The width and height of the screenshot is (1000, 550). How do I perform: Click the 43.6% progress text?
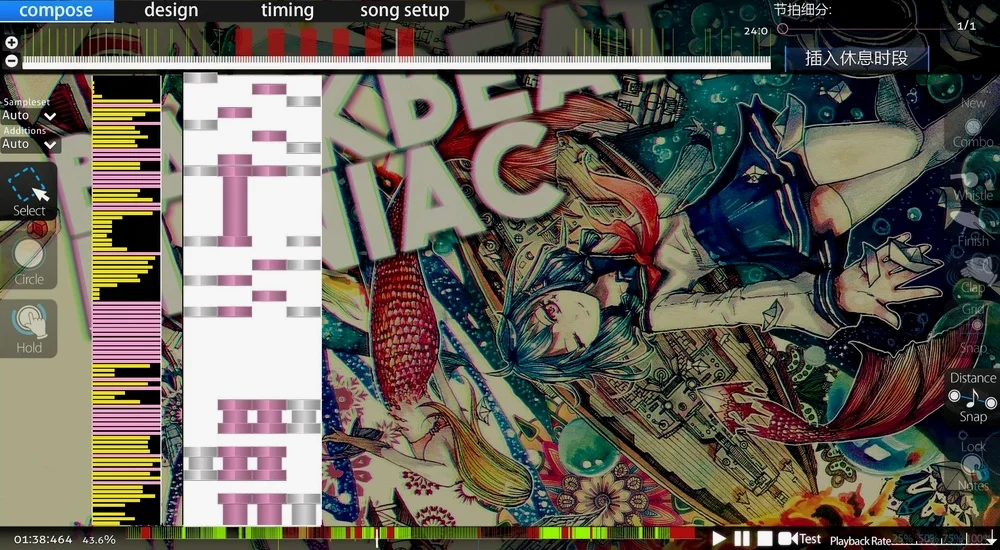(99, 540)
